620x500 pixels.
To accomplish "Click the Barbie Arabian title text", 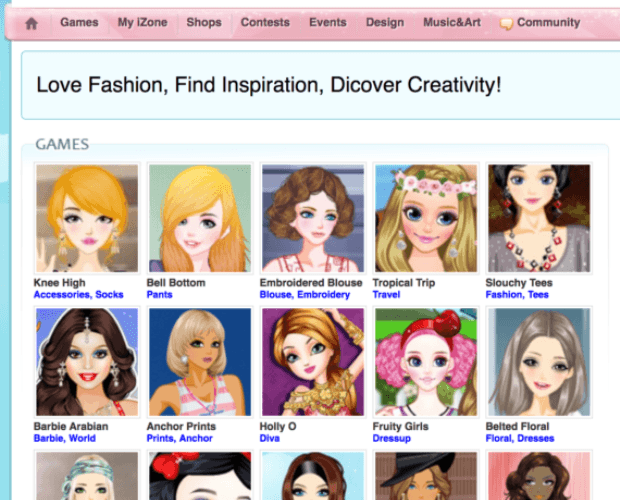I will coord(71,426).
